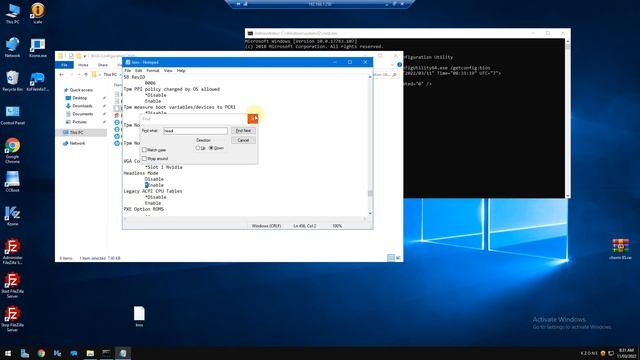Go up one folder in File Explorer
This screenshot has width=640, height=360.
coord(86,75)
